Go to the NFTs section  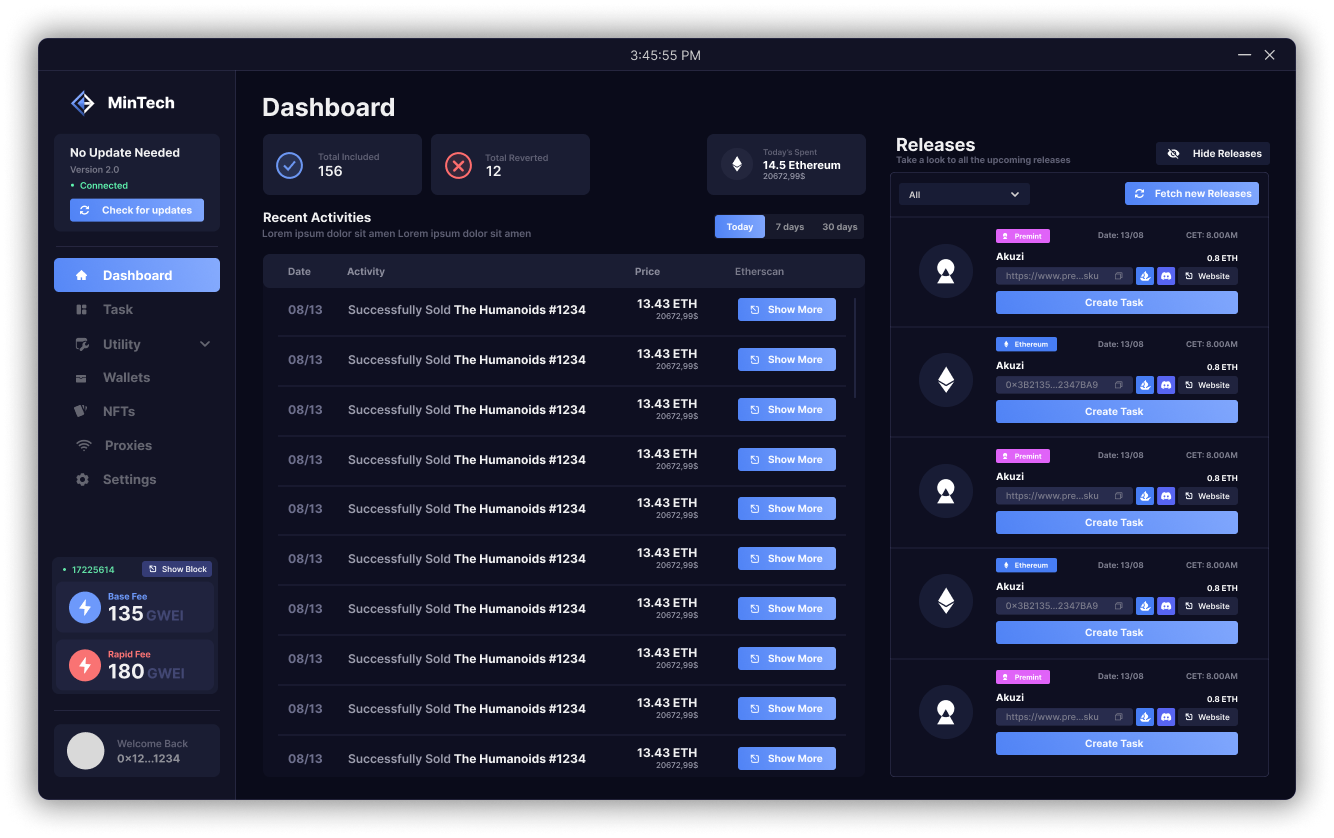(x=118, y=412)
